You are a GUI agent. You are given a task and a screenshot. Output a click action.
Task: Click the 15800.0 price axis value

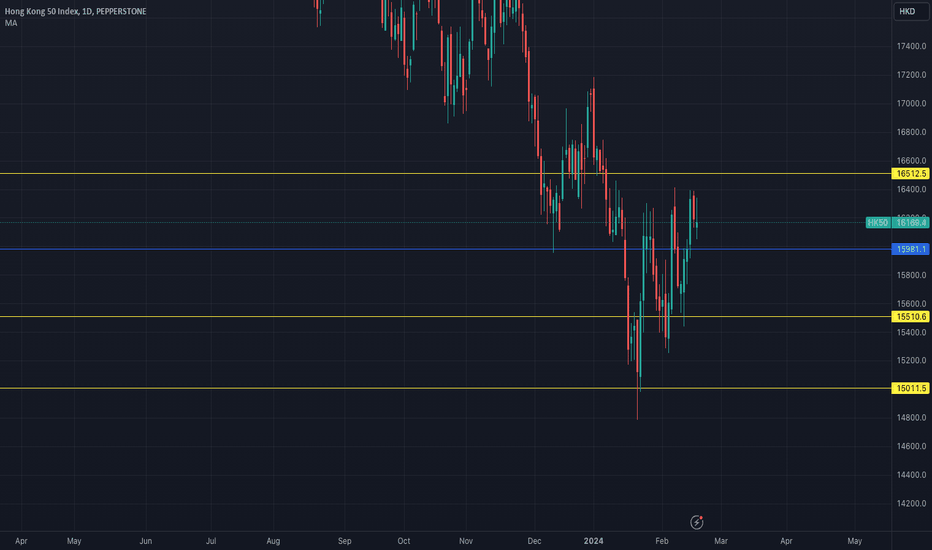[911, 275]
